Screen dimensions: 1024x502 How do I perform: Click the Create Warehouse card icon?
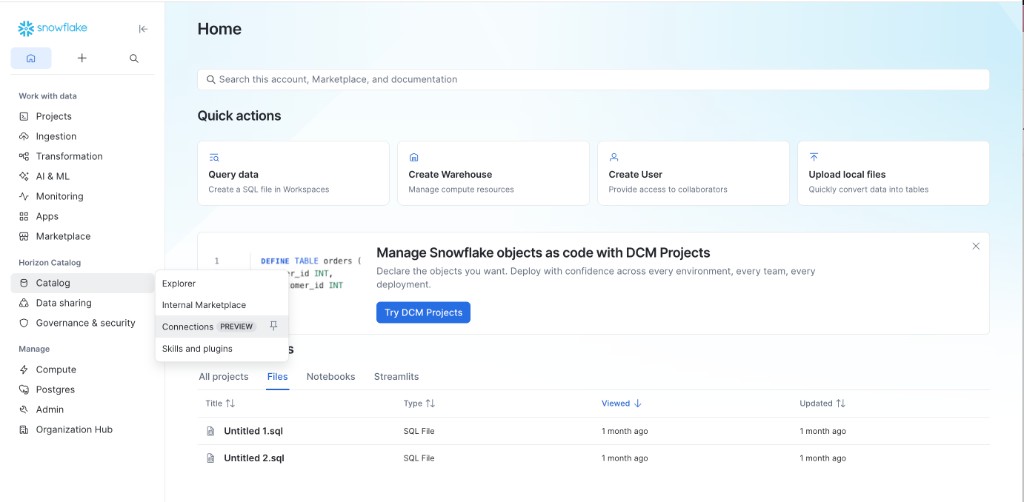413,157
